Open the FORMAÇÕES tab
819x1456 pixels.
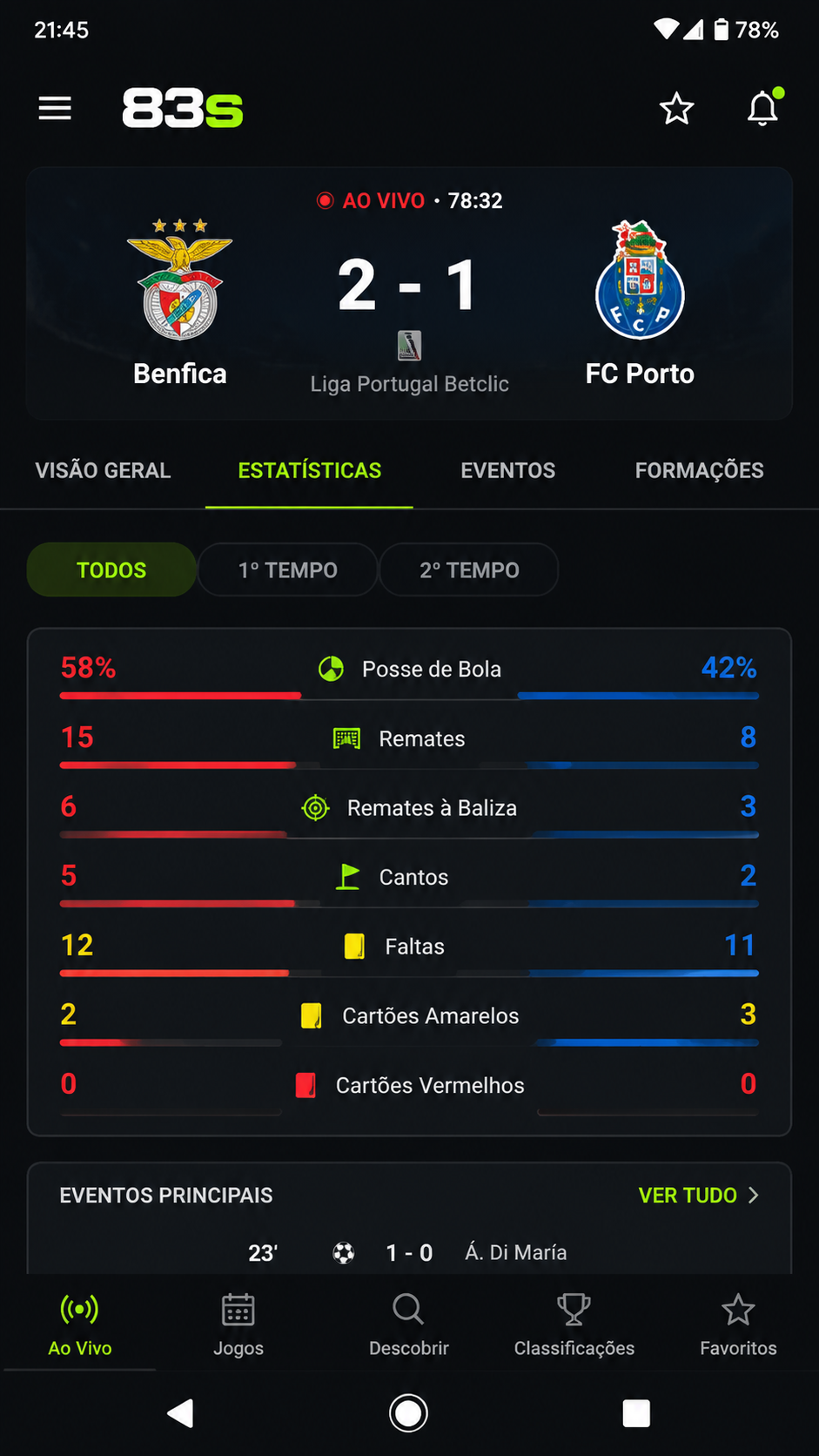(x=700, y=470)
